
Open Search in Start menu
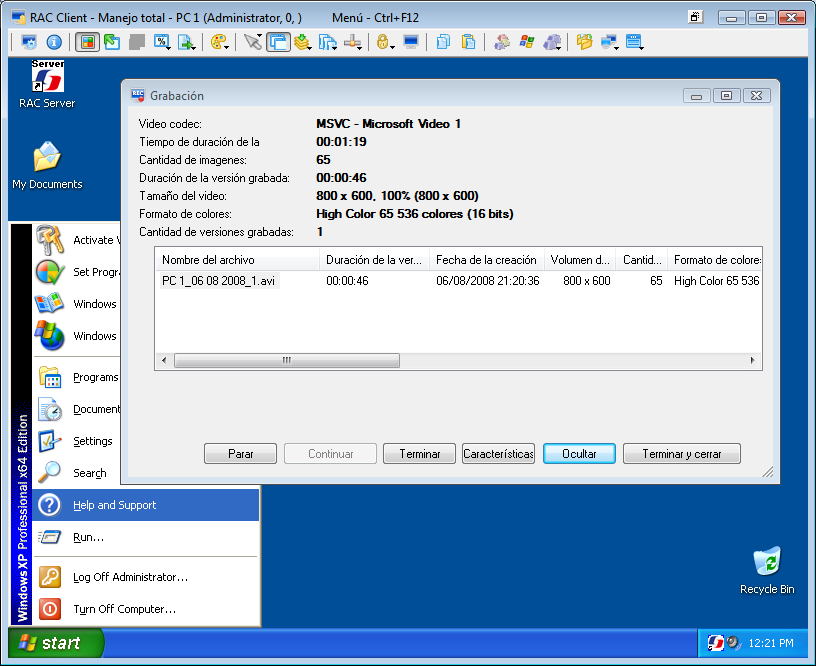[x=77, y=473]
